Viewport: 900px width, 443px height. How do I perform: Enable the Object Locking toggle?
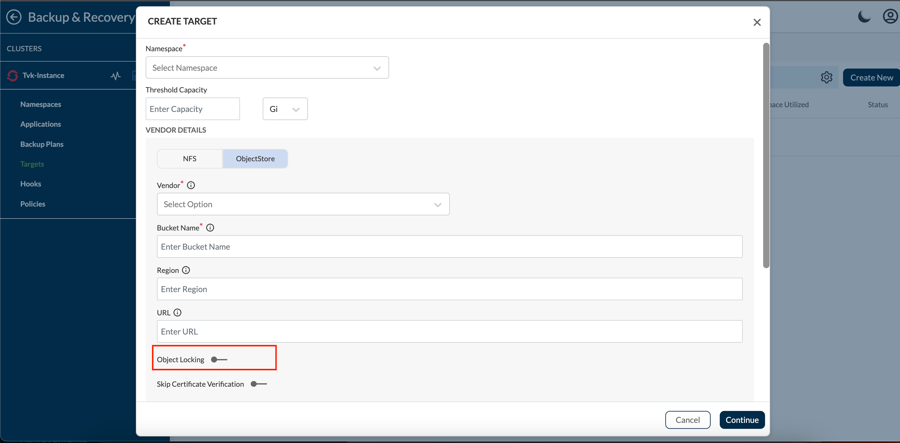[219, 360]
